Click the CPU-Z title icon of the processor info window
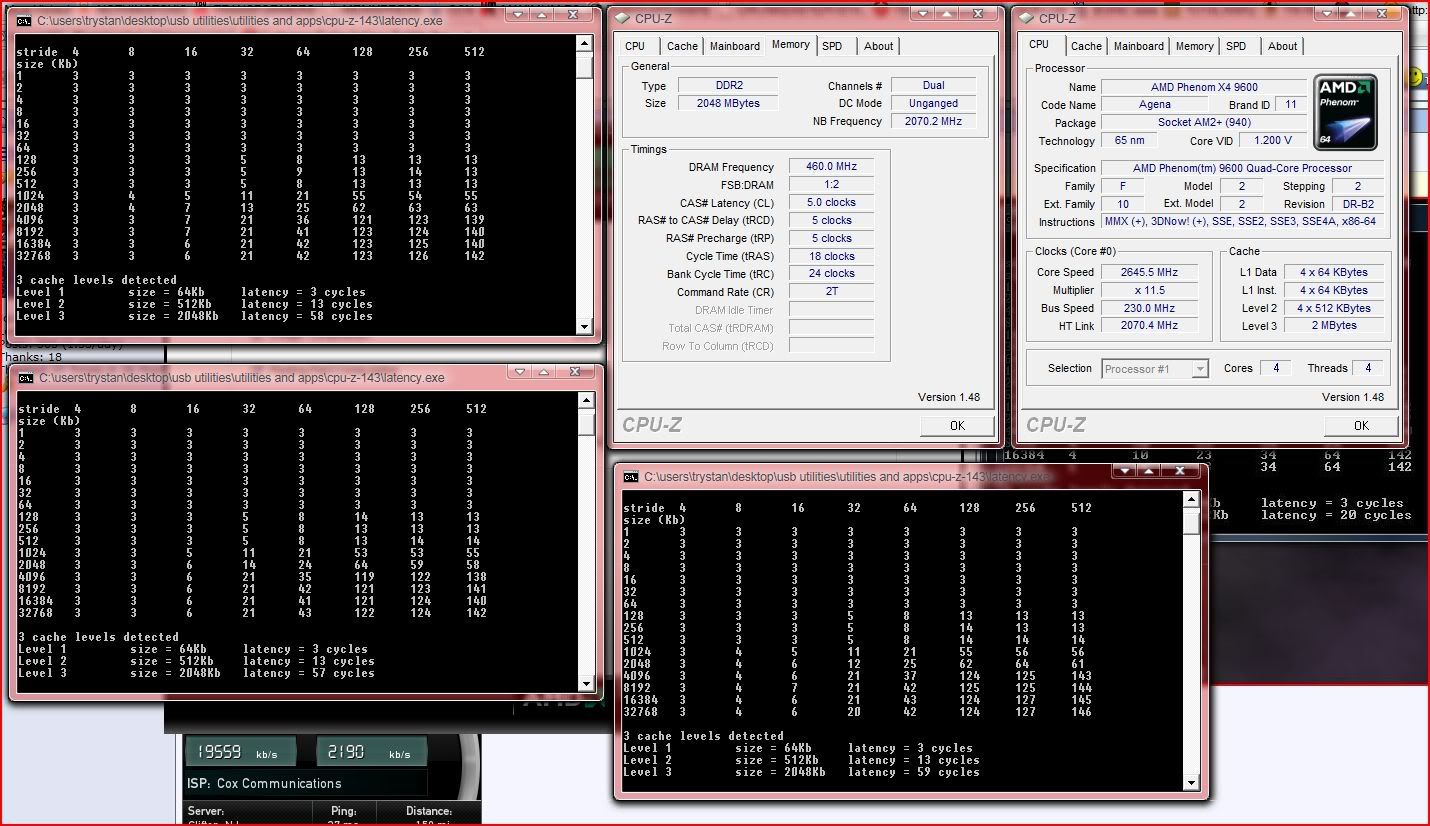1430x826 pixels. tap(1025, 18)
